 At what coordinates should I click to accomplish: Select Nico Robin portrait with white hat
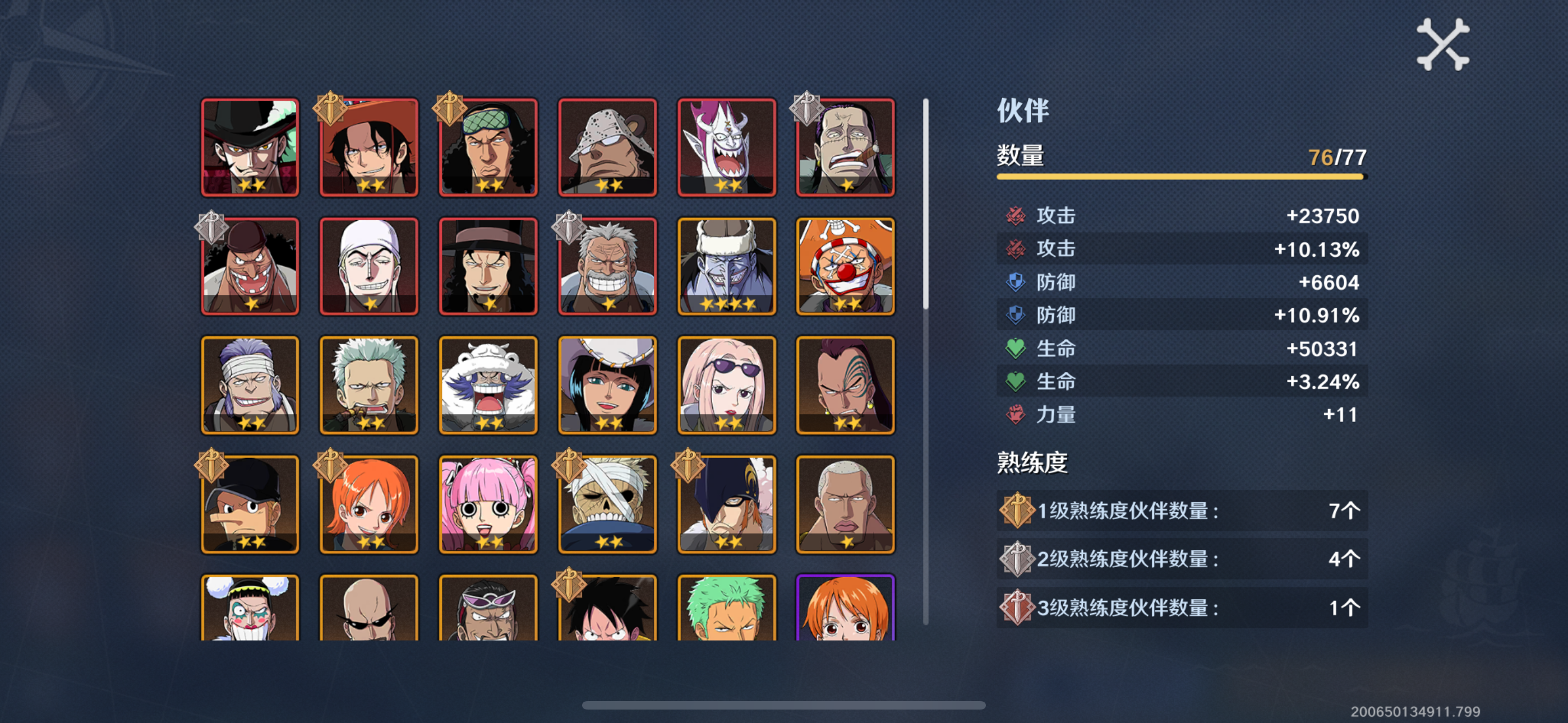[x=607, y=385]
